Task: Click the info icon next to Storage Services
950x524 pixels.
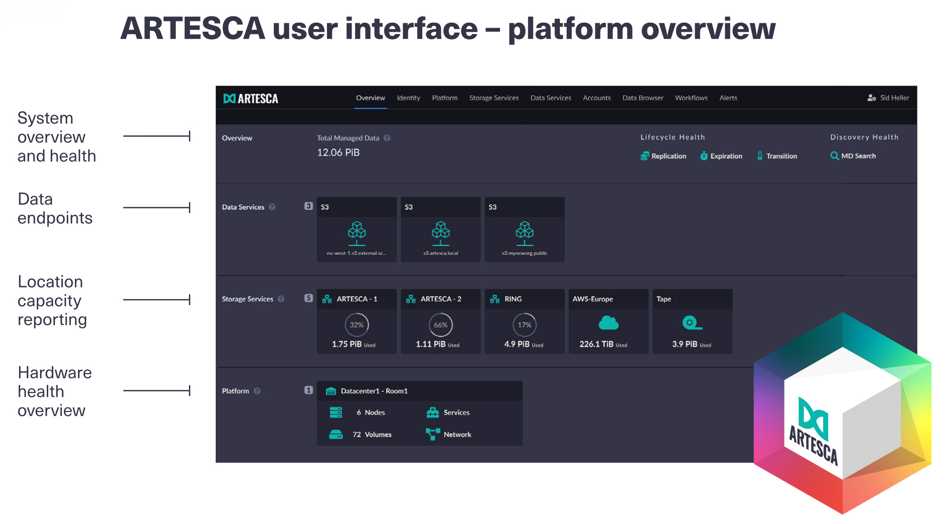Action: pyautogui.click(x=281, y=299)
